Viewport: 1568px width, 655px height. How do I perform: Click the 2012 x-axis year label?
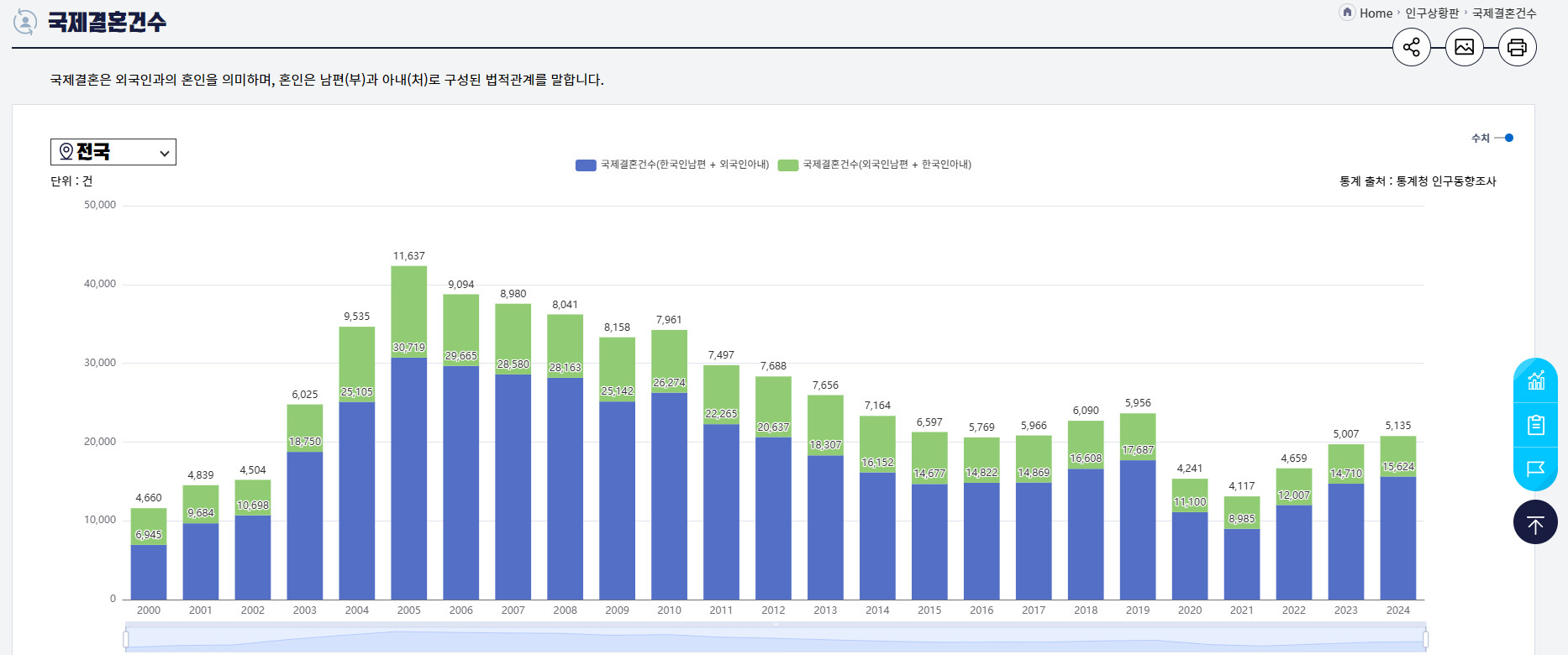[773, 610]
